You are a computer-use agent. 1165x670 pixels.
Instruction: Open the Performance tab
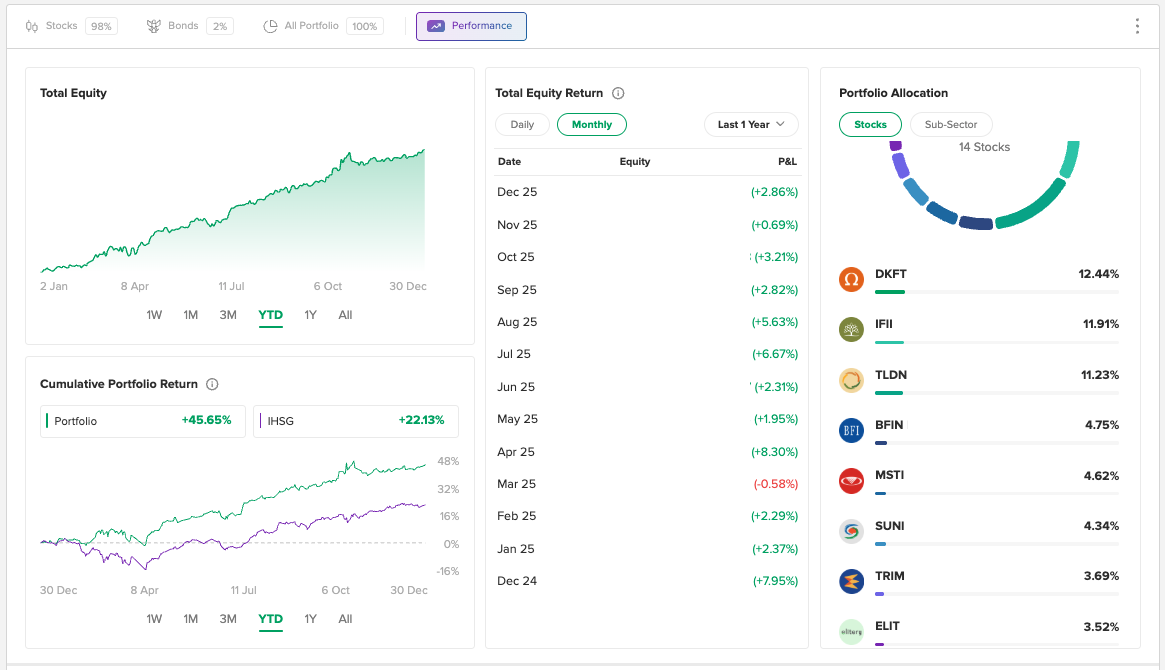(x=471, y=26)
